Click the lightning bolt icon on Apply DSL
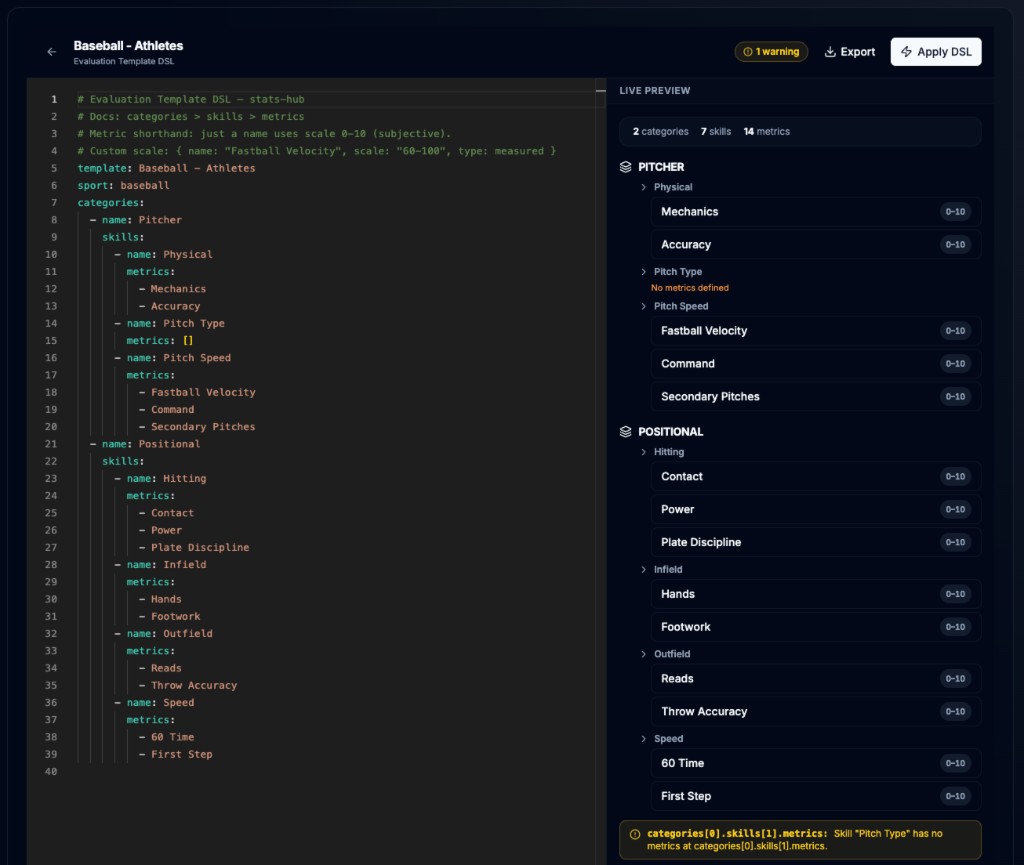Viewport: 1024px width, 865px height. tap(906, 52)
